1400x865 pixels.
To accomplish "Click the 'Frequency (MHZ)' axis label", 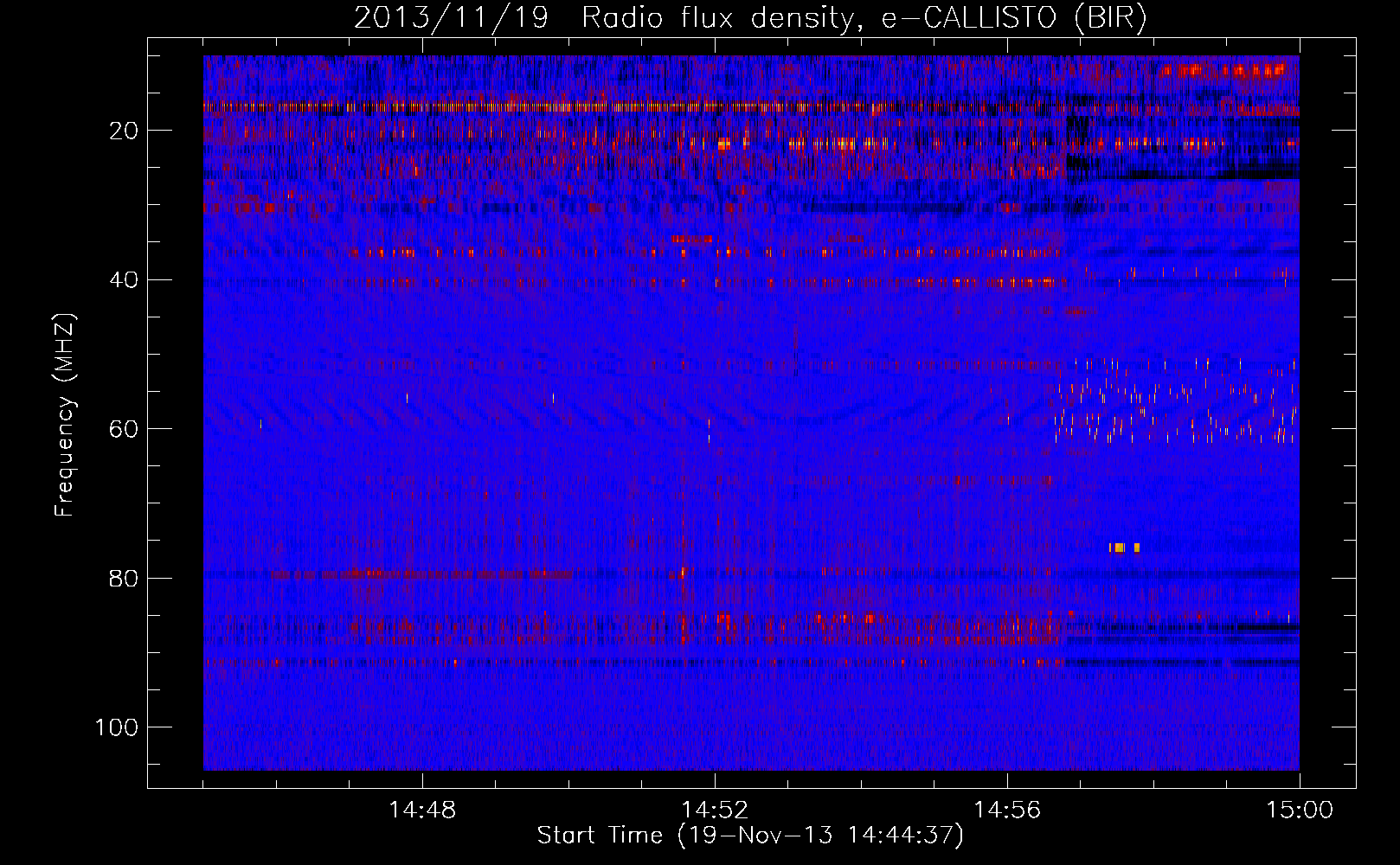I will pyautogui.click(x=66, y=415).
